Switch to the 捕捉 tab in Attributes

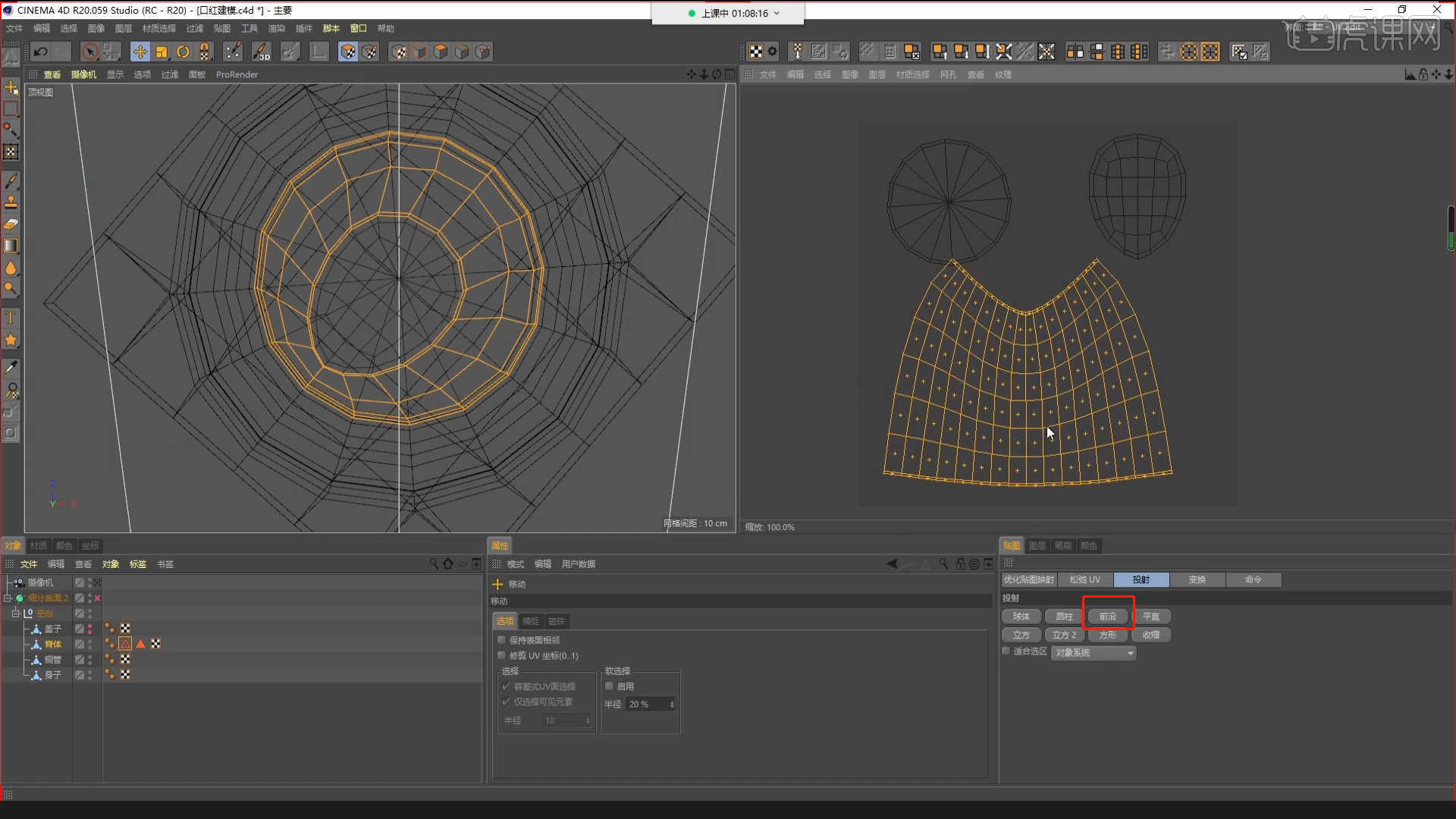coord(531,621)
